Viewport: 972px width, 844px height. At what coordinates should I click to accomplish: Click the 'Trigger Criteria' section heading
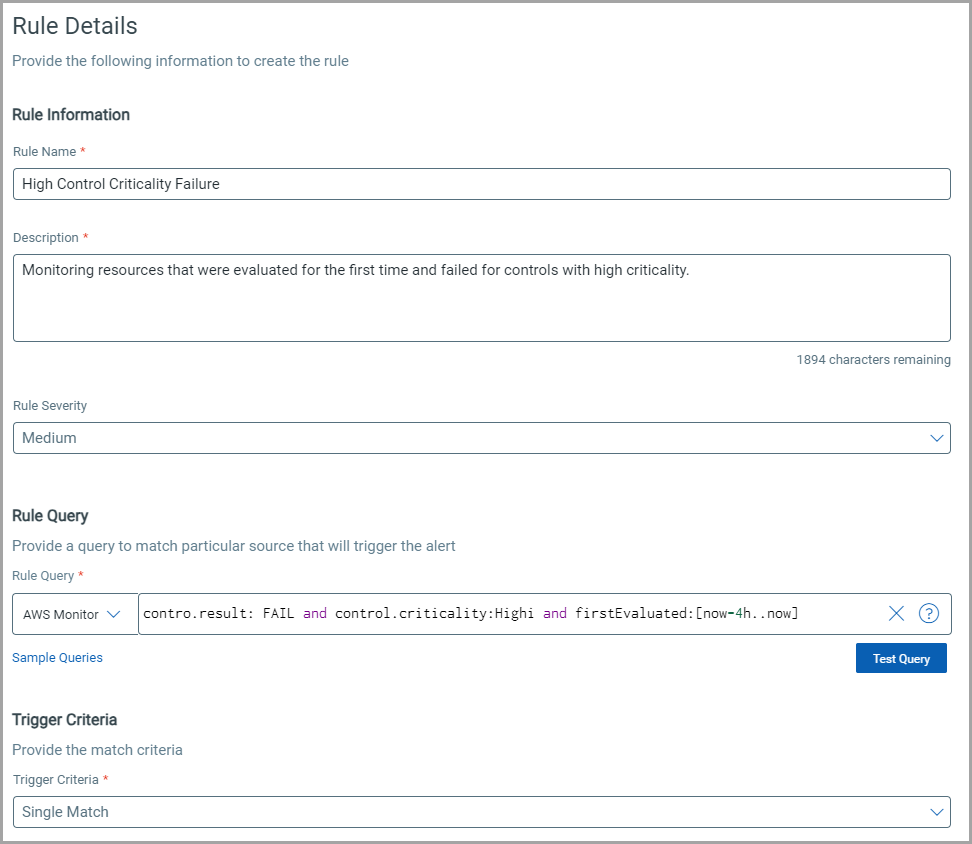(64, 719)
